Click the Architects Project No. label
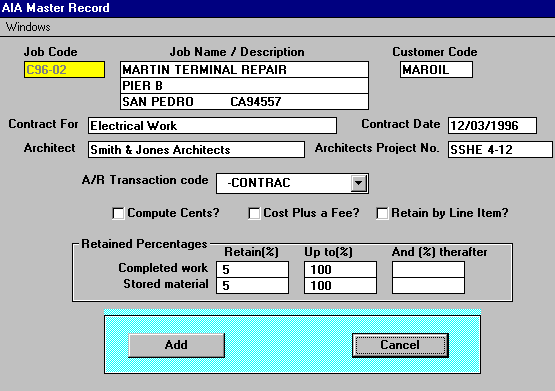The width and height of the screenshot is (555, 391). pos(377,148)
